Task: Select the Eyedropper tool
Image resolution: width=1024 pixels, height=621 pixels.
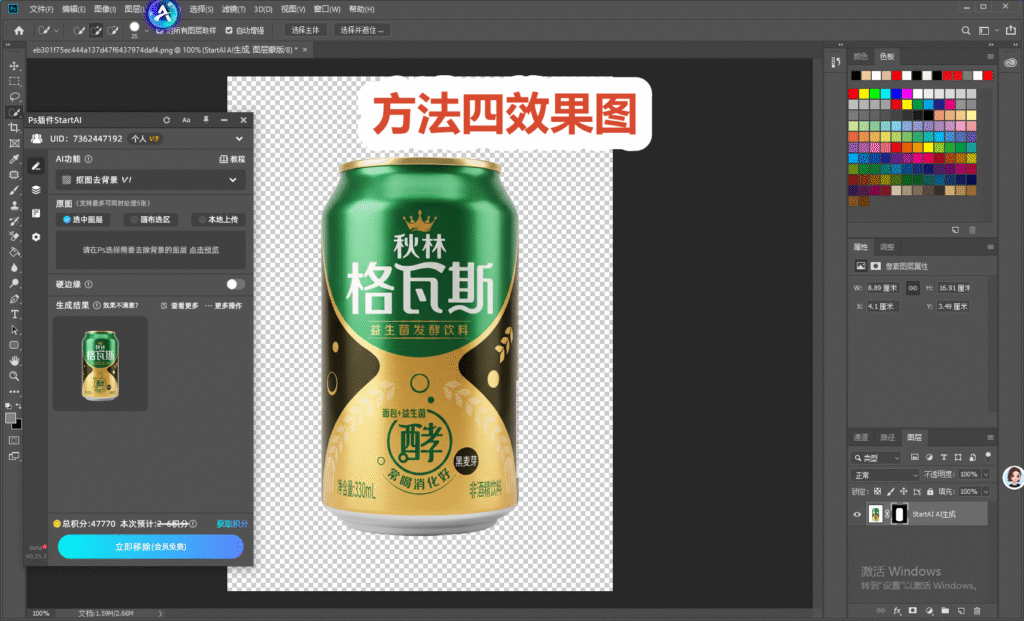Action: coord(14,159)
